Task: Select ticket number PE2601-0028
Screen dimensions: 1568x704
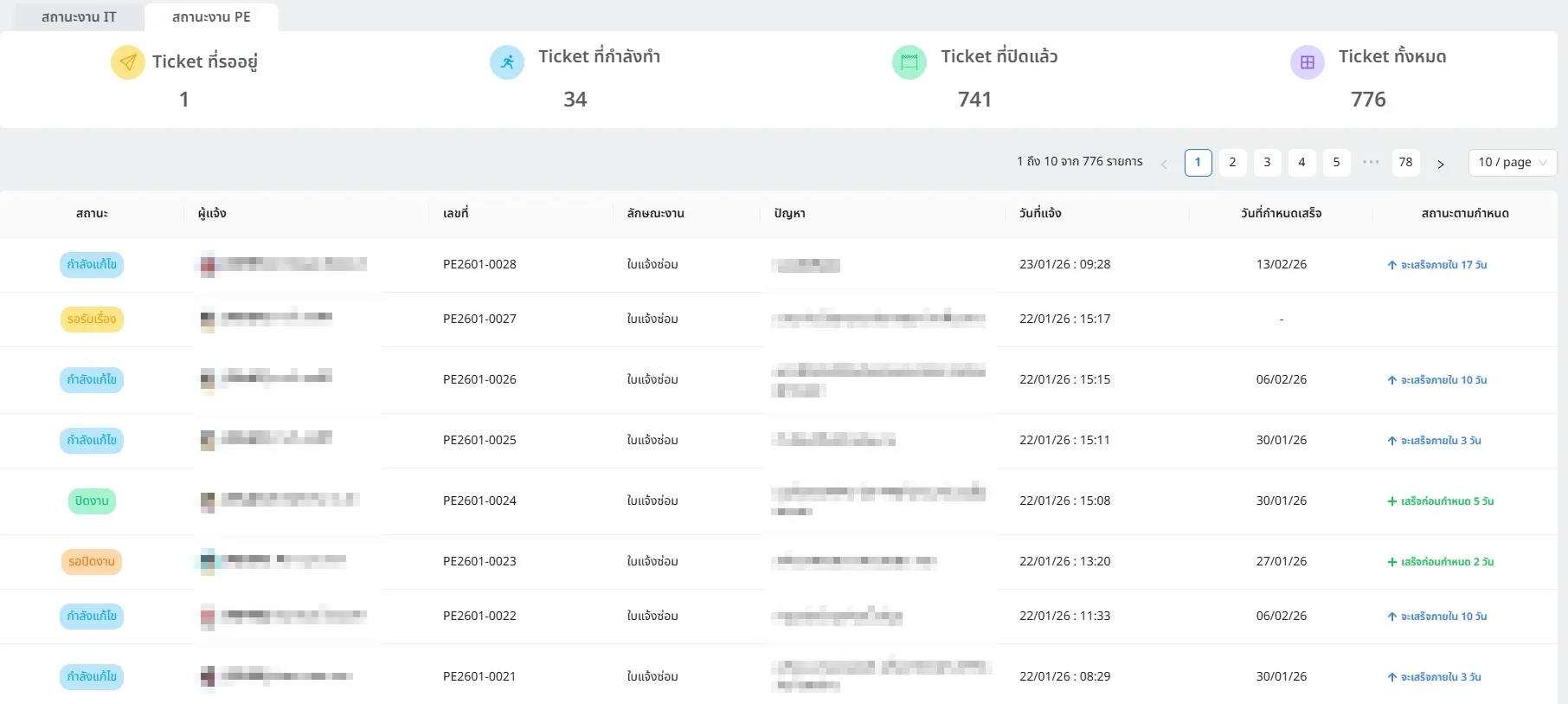Action: 479,264
